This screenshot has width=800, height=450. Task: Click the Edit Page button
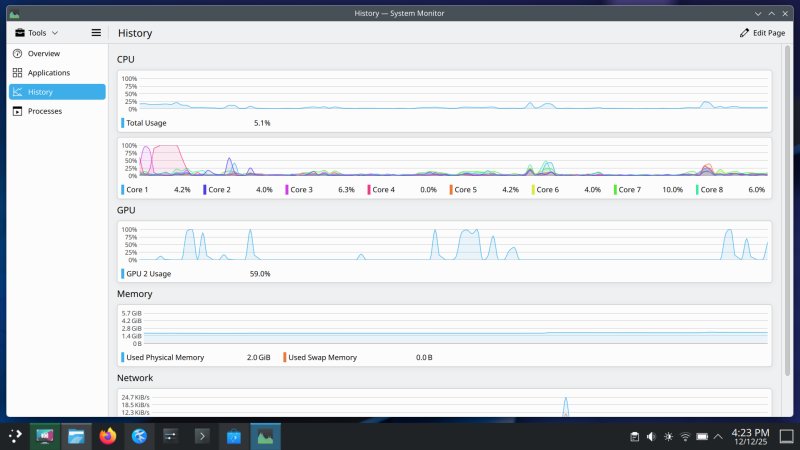click(762, 33)
